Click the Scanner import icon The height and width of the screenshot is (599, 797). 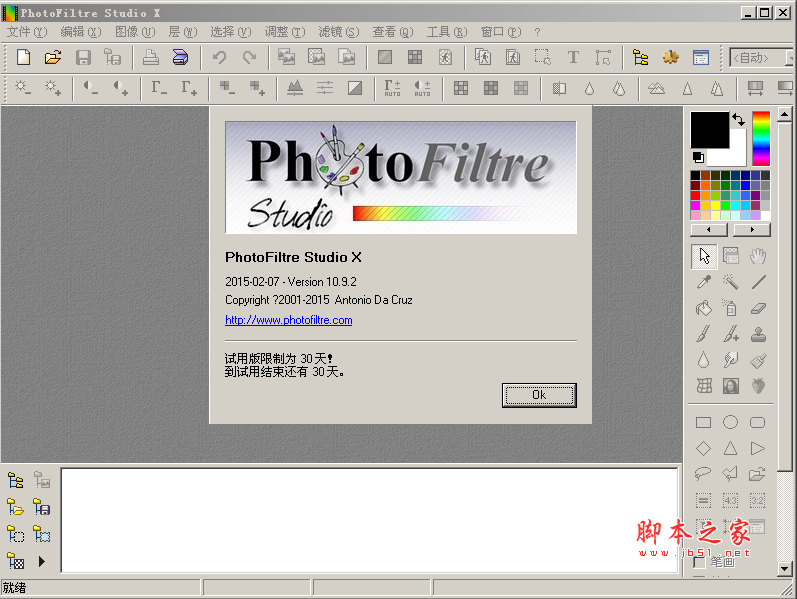click(180, 57)
